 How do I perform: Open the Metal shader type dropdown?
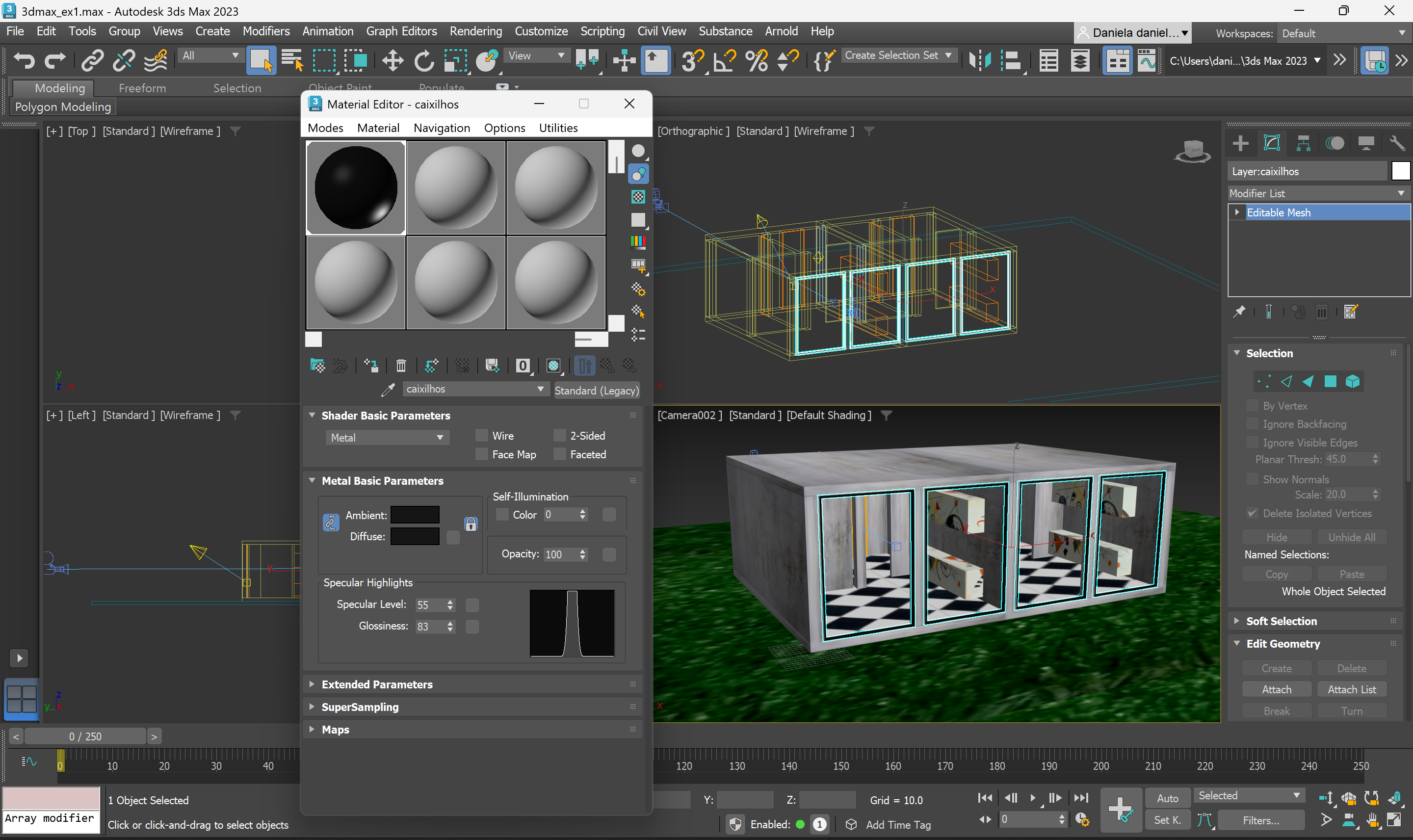coord(387,438)
